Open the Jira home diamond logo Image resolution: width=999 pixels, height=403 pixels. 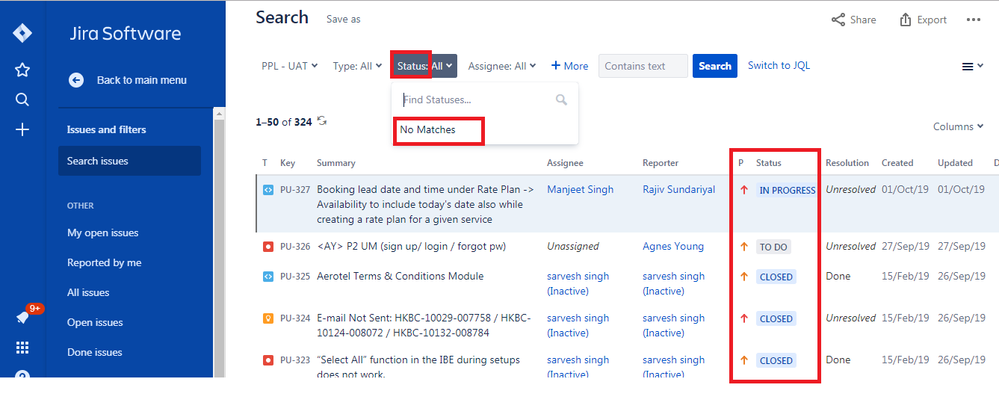pyautogui.click(x=22, y=32)
